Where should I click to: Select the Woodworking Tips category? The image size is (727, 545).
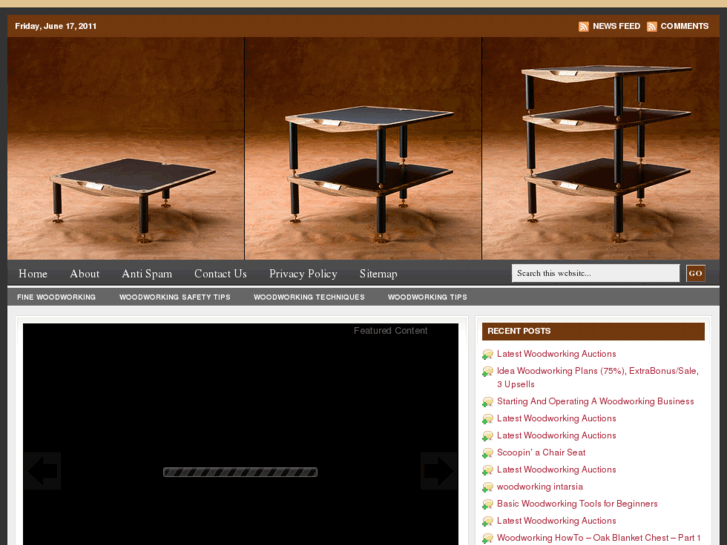[x=427, y=297]
